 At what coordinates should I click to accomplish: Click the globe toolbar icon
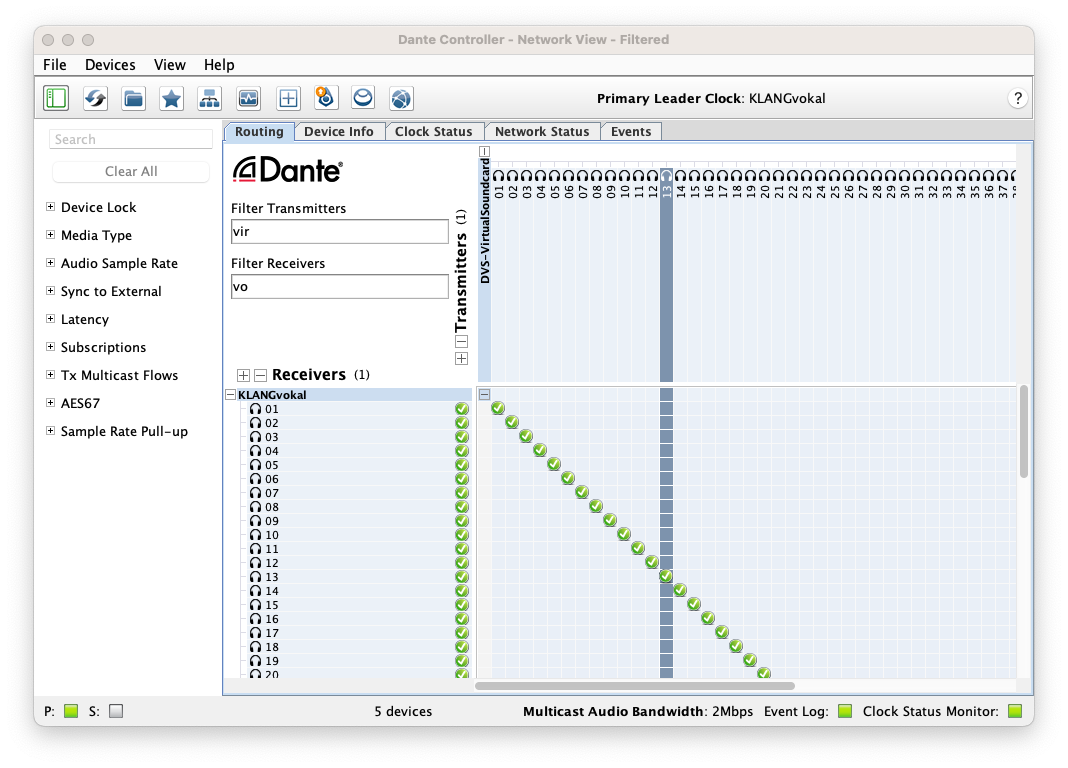click(x=401, y=98)
